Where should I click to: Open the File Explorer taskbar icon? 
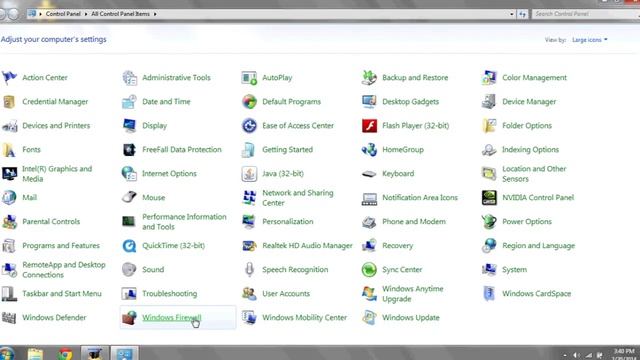pyautogui.click(x=35, y=353)
